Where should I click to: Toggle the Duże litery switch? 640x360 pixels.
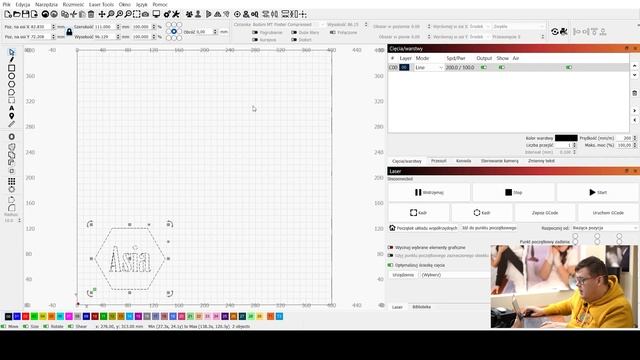294,32
